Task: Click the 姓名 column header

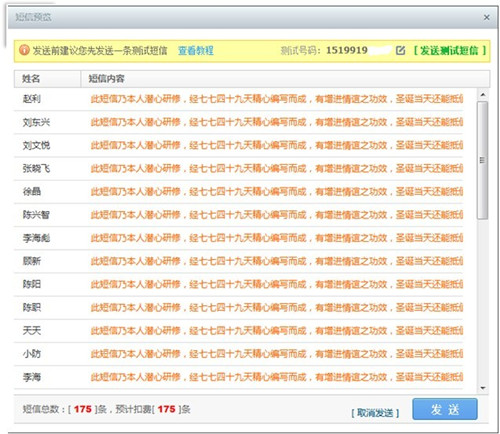Action: [x=47, y=79]
